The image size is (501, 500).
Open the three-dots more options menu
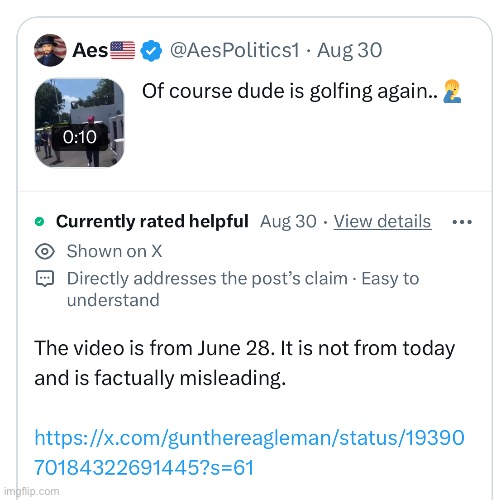point(462,222)
